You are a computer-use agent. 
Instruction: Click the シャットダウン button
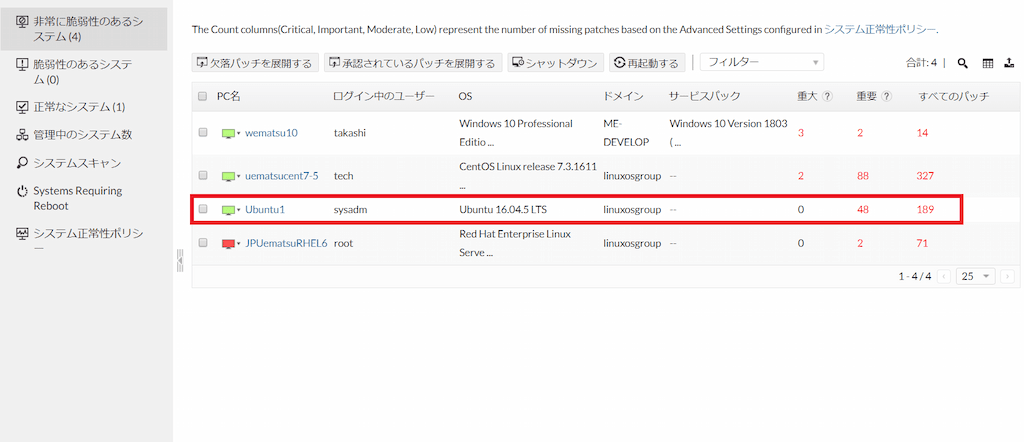tap(556, 63)
